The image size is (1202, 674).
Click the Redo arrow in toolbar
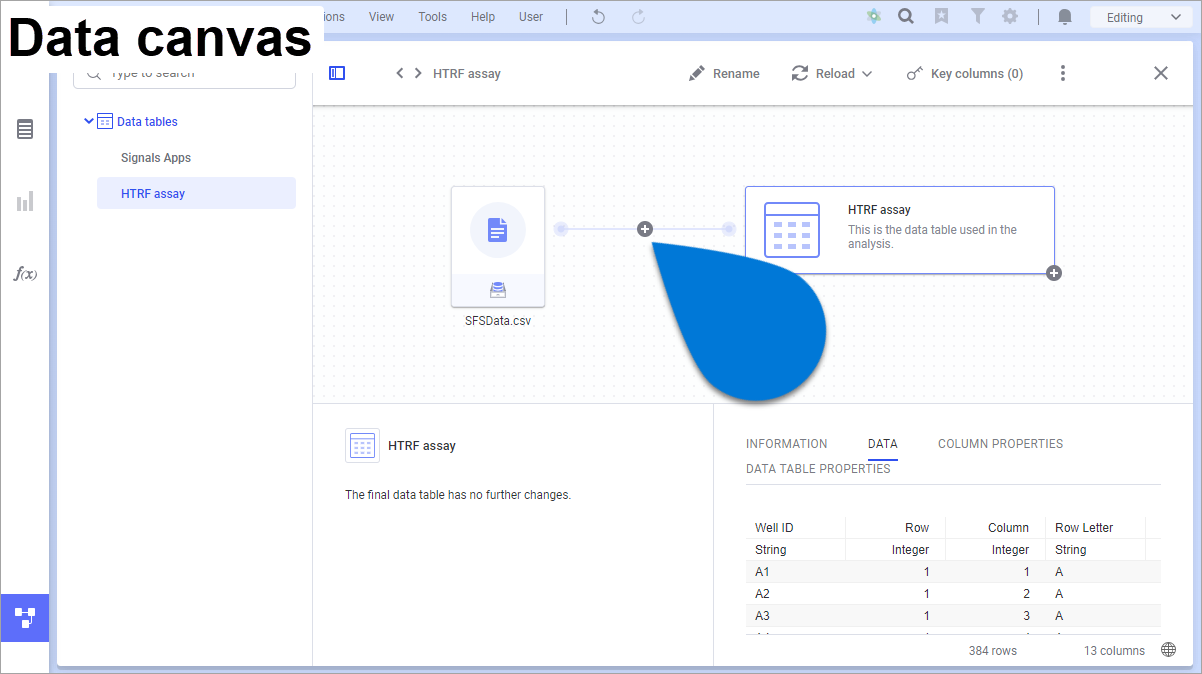pos(638,17)
